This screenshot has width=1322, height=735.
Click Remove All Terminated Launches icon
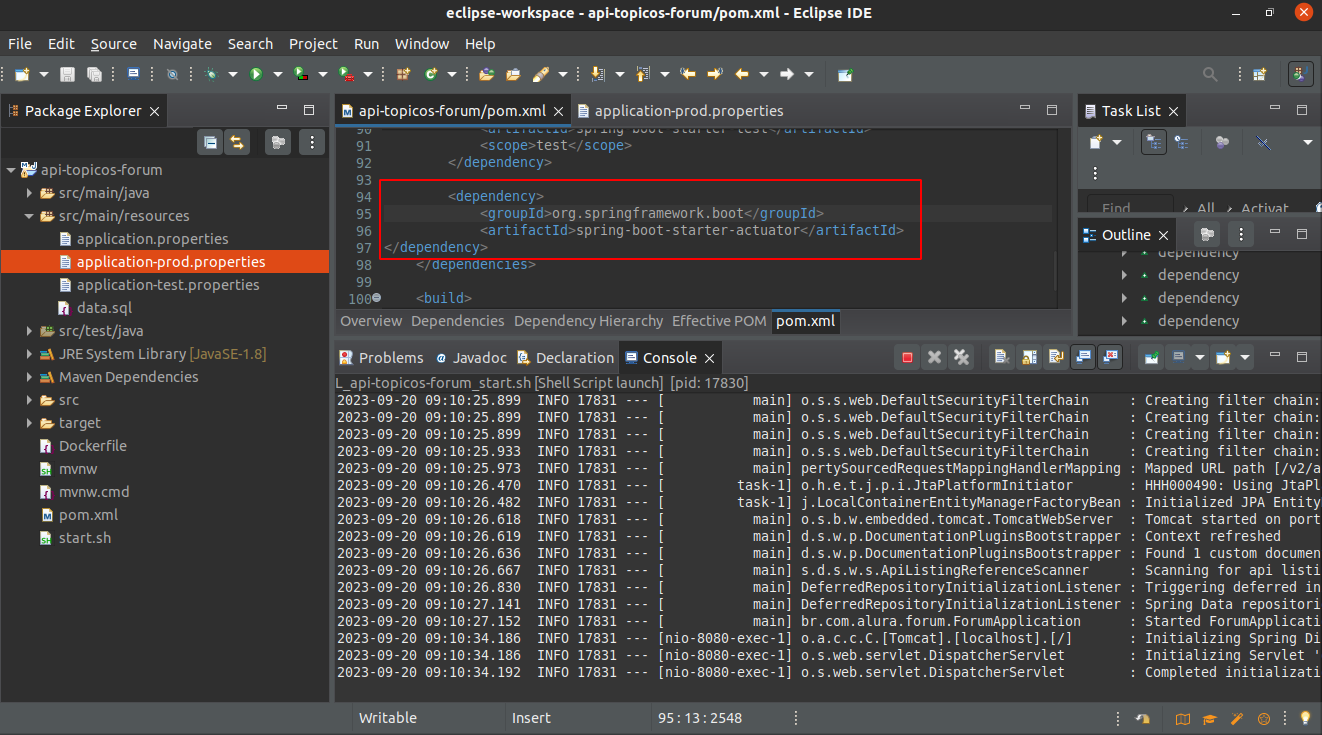962,357
